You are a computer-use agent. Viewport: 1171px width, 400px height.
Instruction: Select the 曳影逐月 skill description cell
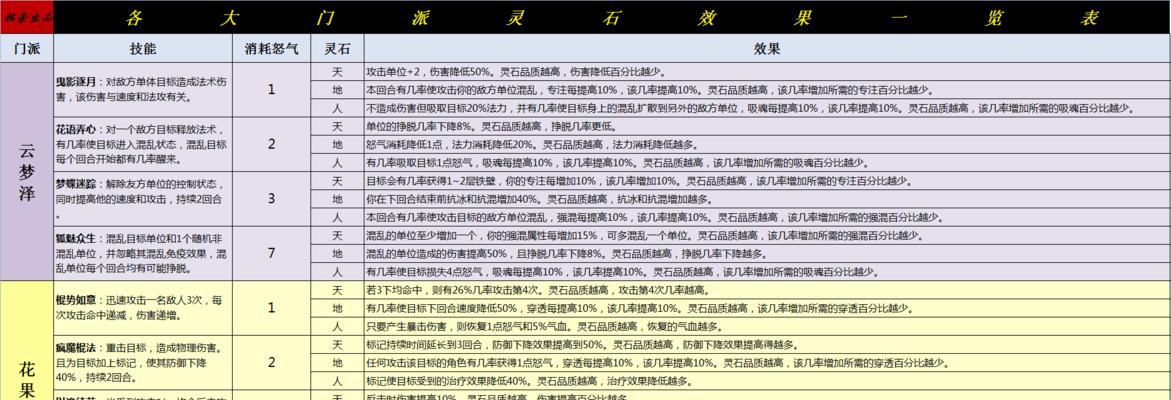point(143,90)
